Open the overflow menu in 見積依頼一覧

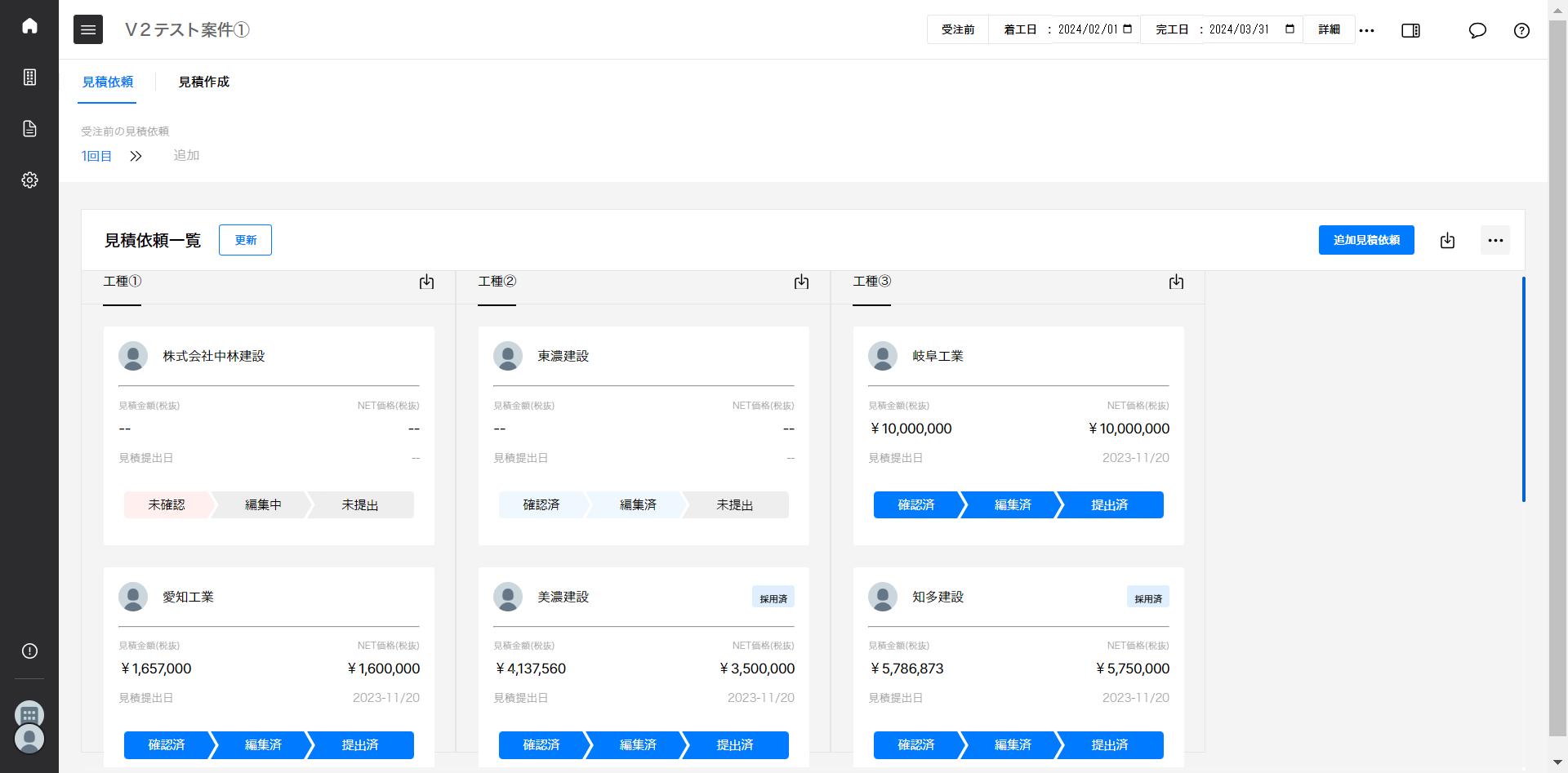pos(1495,240)
